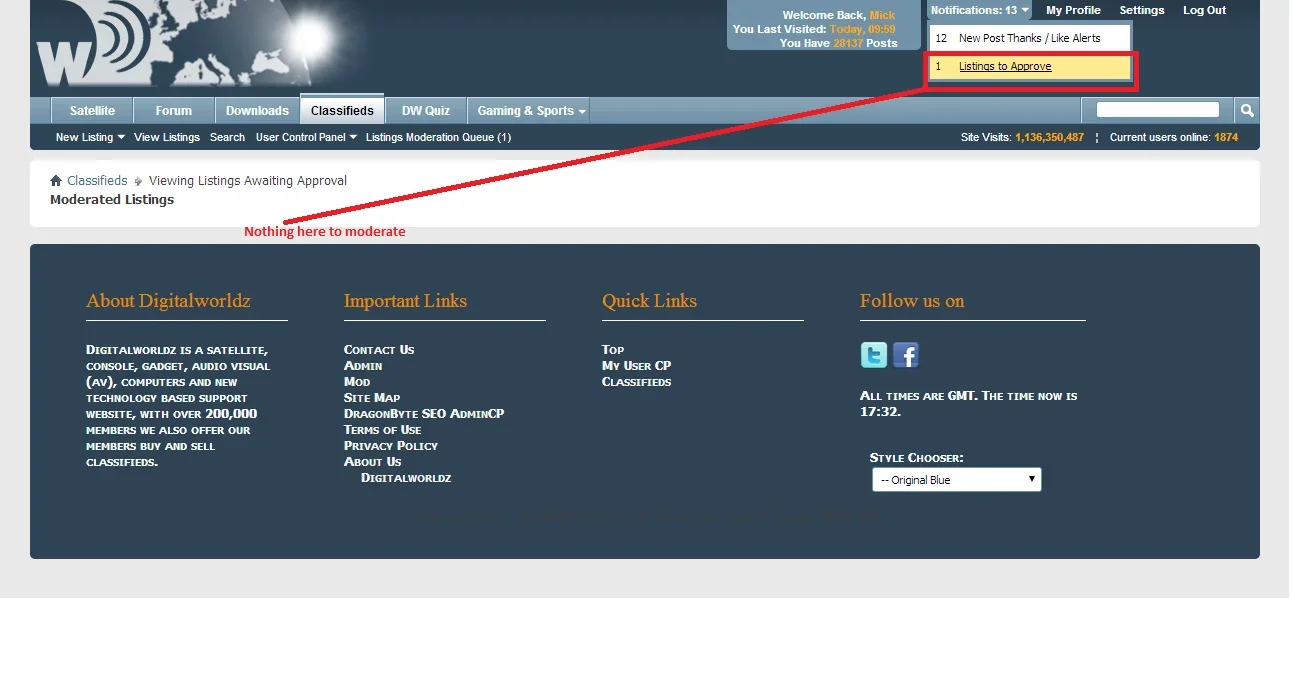Expand the User Control Panel menu
Viewport: 1292px width, 688px height.
coord(306,137)
